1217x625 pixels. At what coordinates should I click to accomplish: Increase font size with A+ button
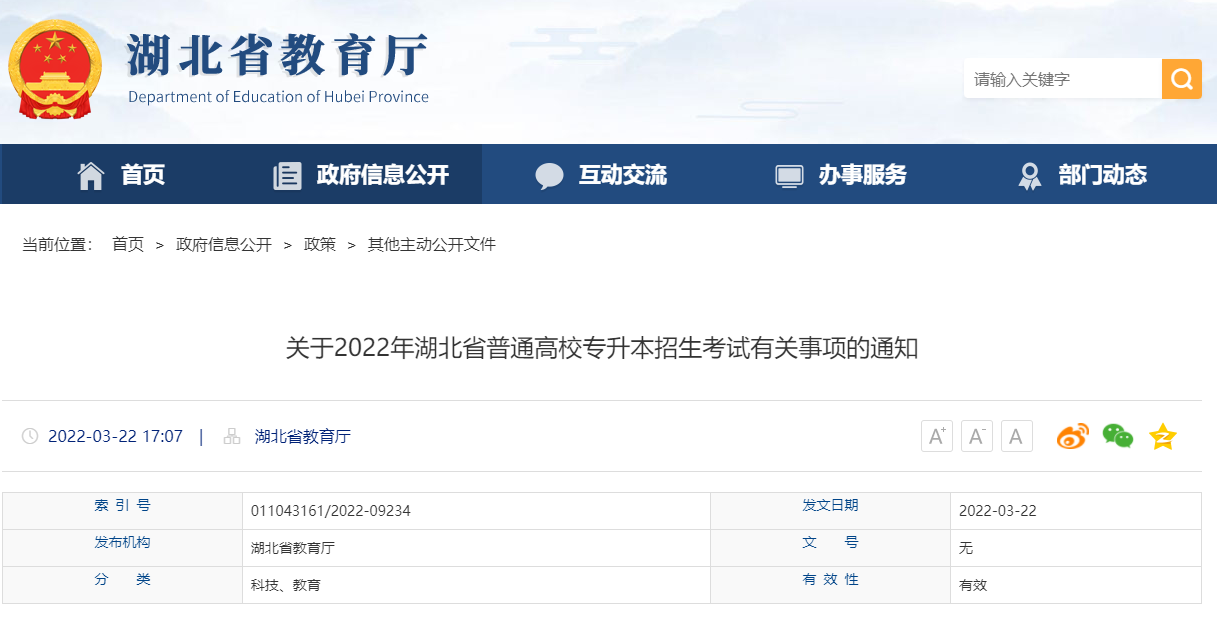[937, 436]
